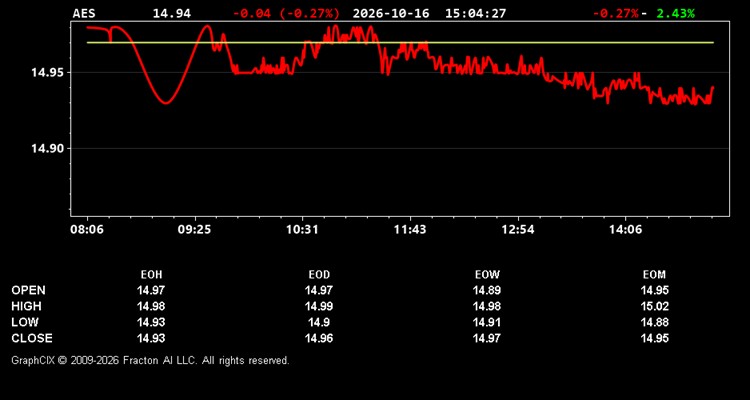Screen dimensions: 750x400
Task: Click the date 2026-10-16
Action: tap(391, 14)
